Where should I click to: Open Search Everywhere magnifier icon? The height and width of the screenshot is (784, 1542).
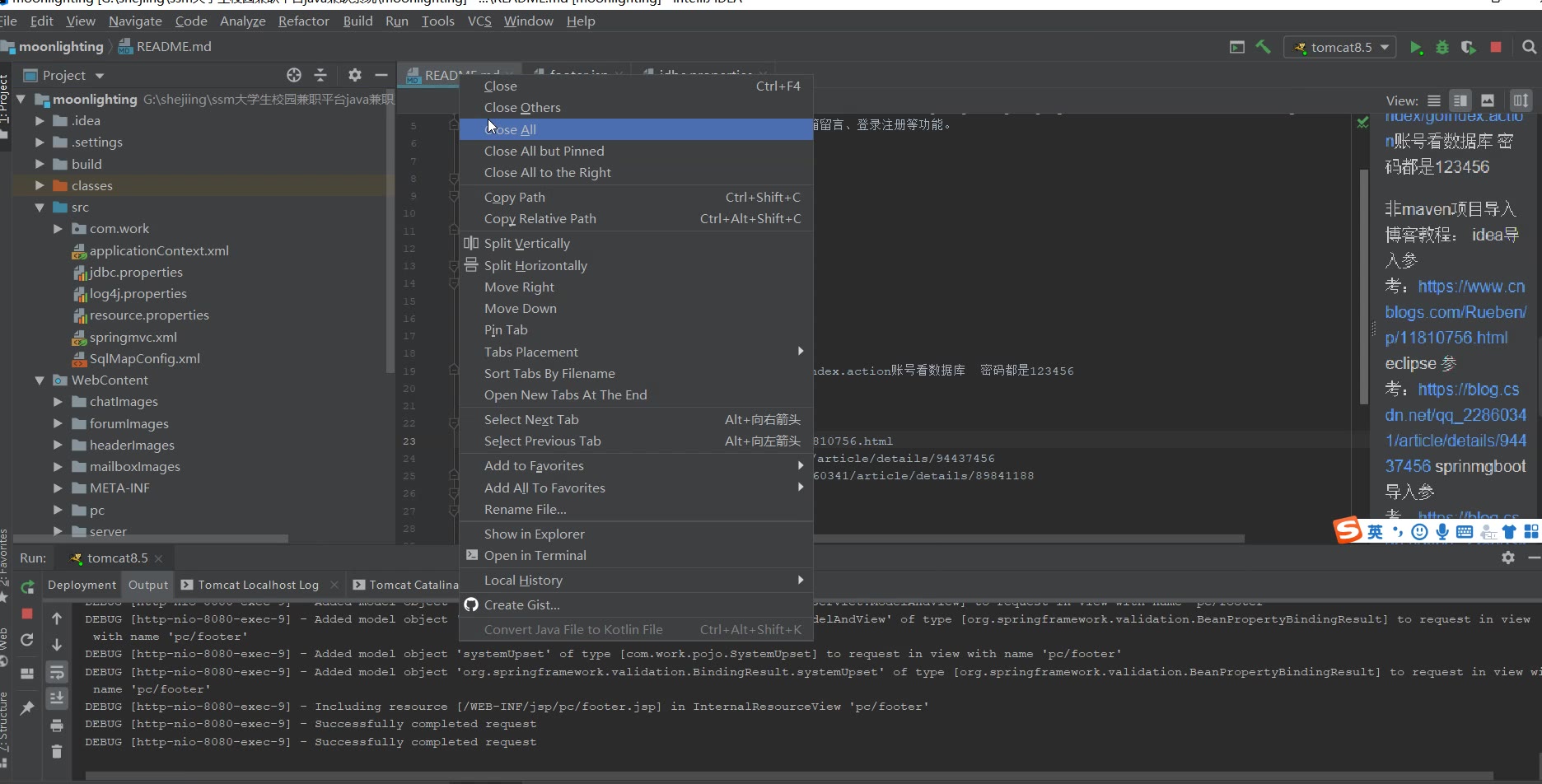[x=1529, y=47]
